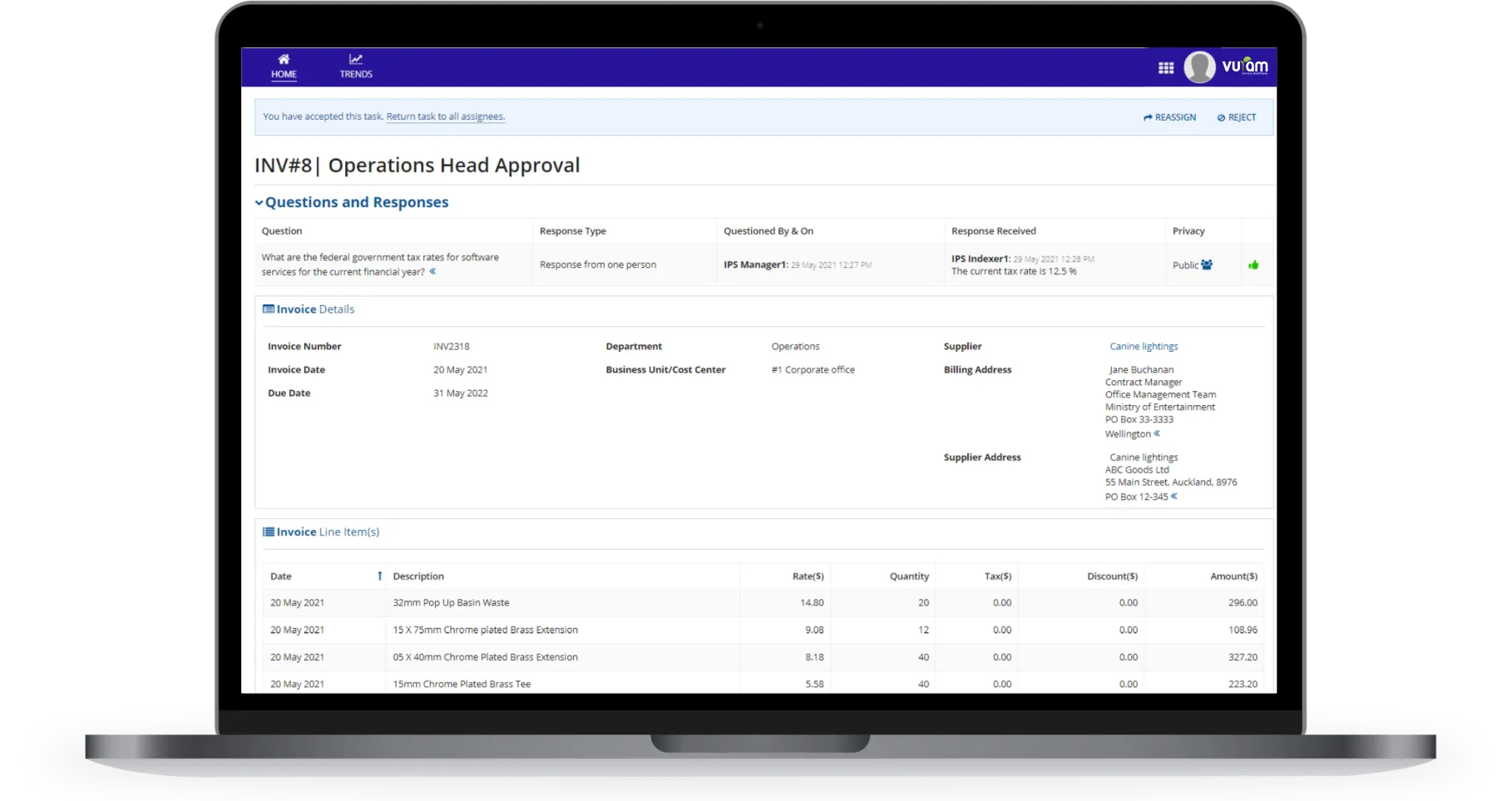This screenshot has height=801, width=1512.
Task: Select the 15 X 75mm Chrome plated Brass Extension row
Action: coord(763,630)
